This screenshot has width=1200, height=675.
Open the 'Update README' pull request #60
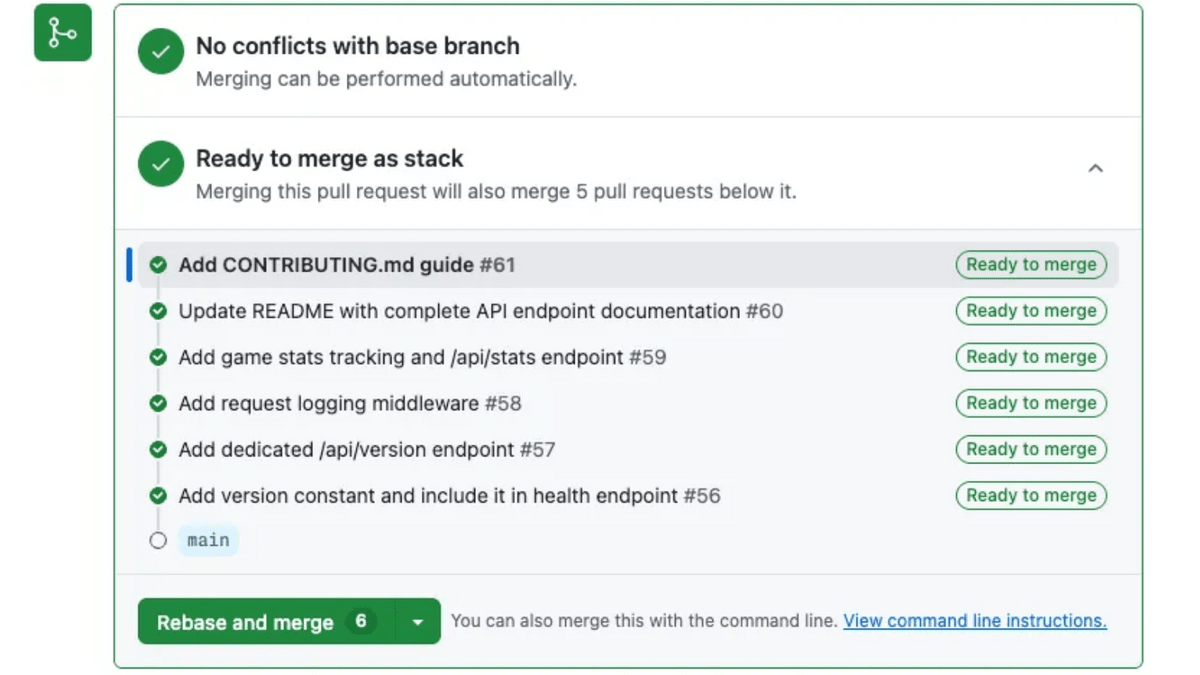tap(480, 311)
